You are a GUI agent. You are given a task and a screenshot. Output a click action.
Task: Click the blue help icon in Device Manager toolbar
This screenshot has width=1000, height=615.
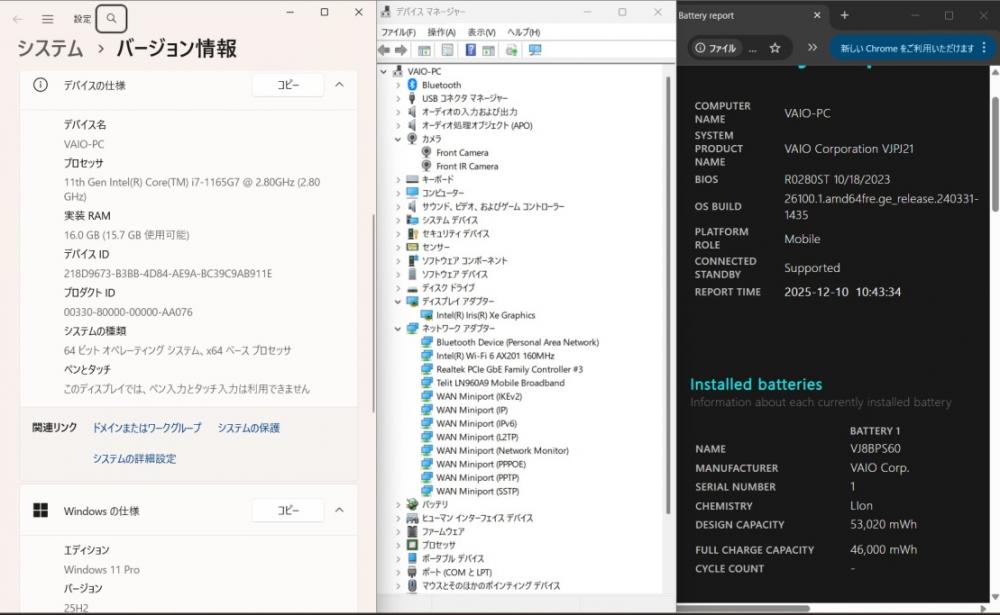tap(470, 50)
